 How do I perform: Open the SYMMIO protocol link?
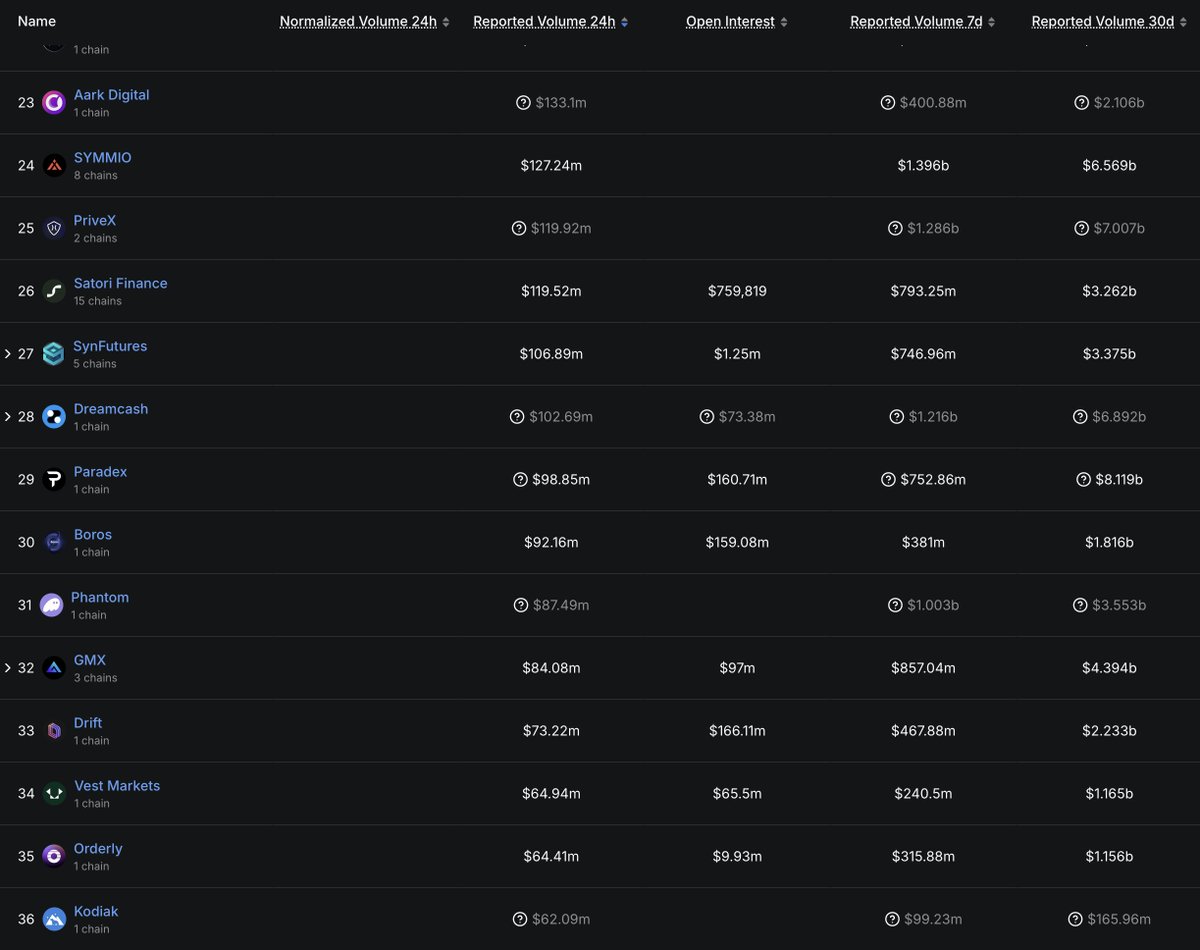(102, 158)
